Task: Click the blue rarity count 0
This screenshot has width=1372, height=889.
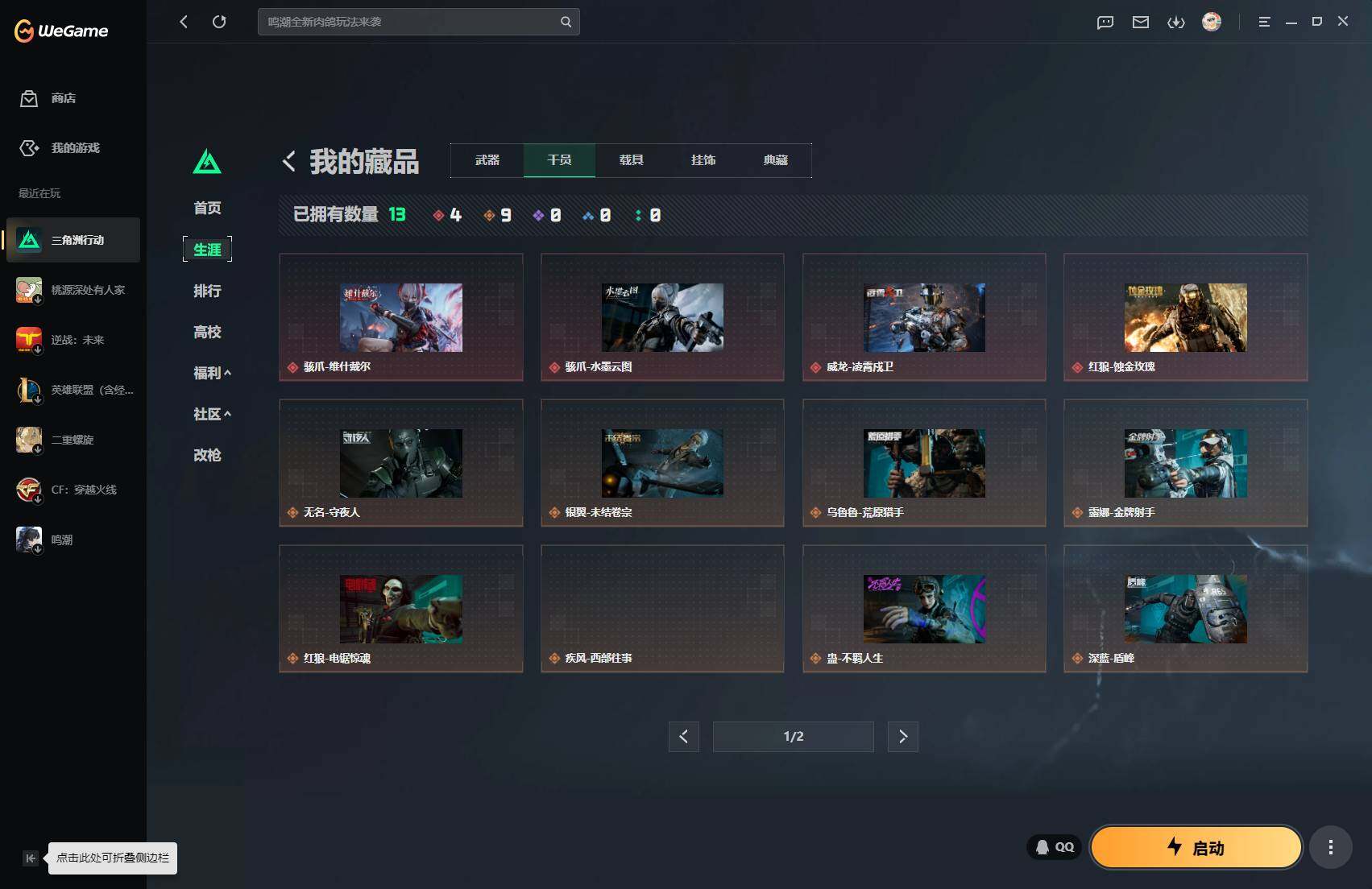Action: point(597,215)
